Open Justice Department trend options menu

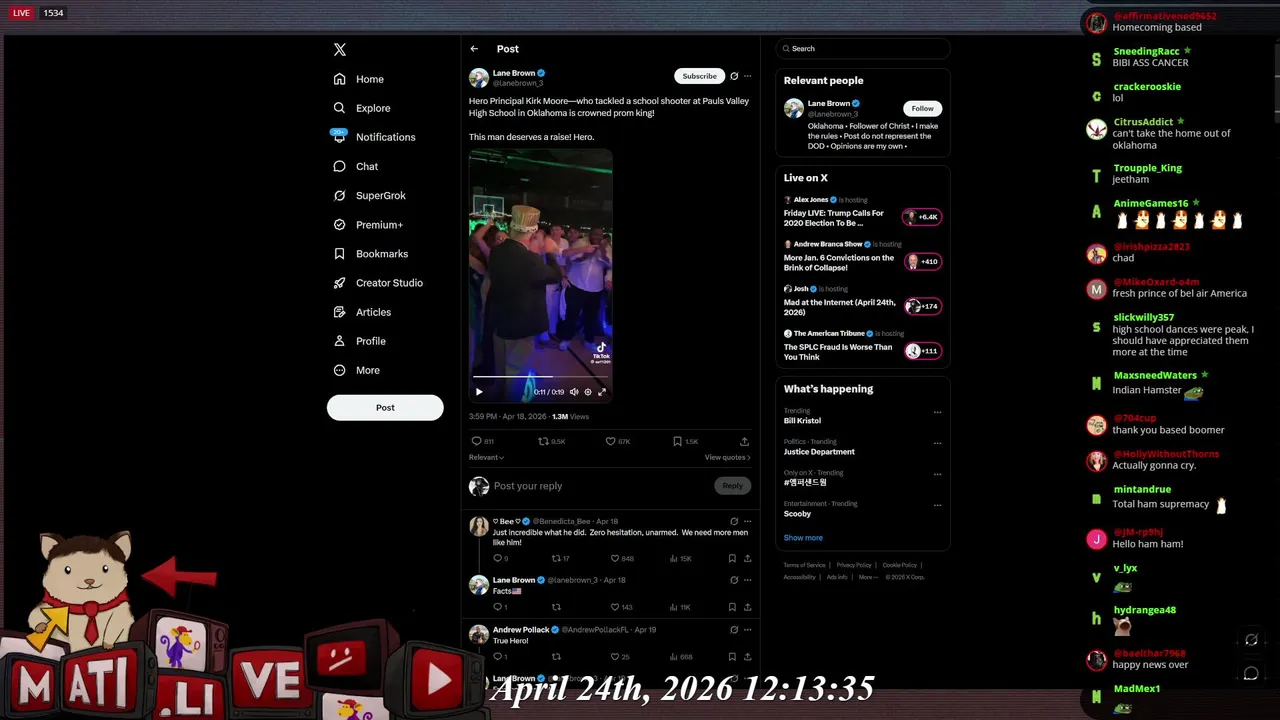(x=937, y=443)
